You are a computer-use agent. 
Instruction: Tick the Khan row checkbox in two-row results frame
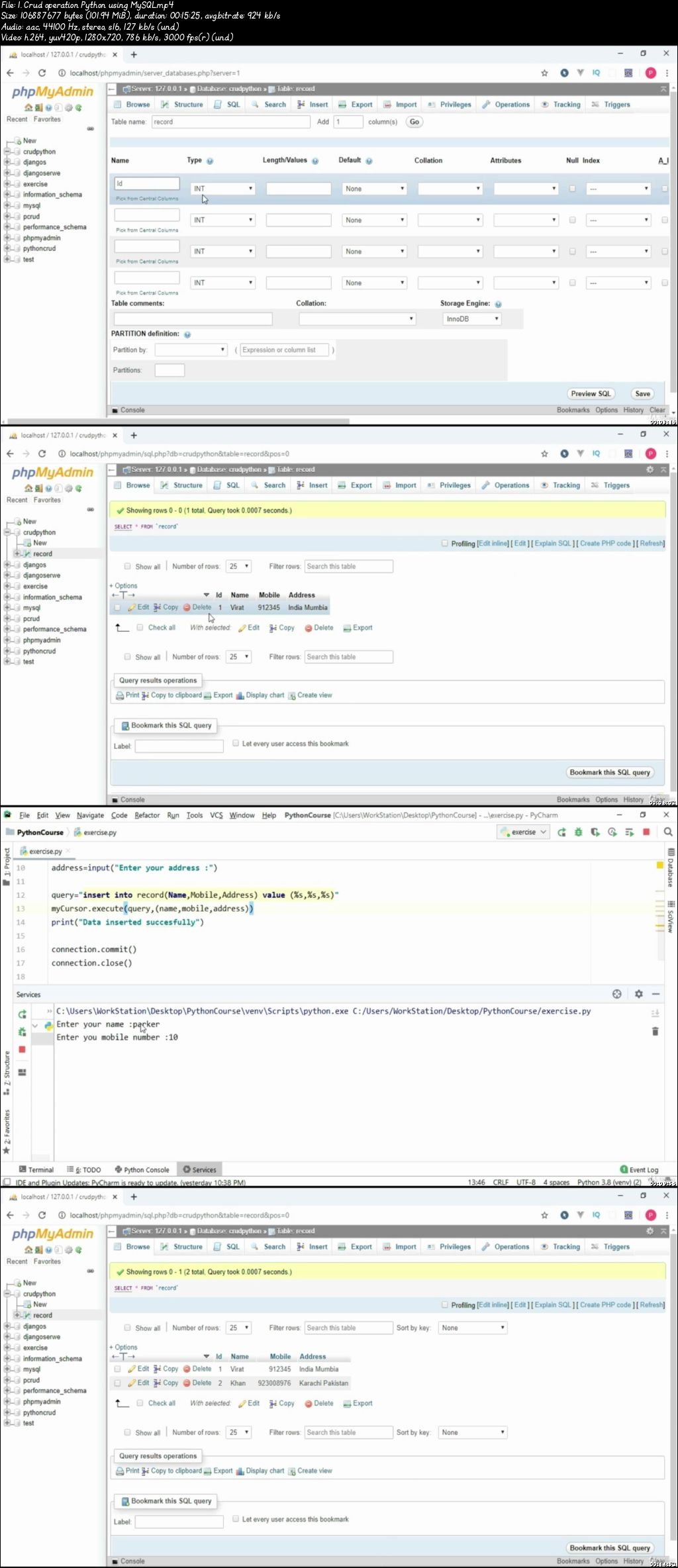[117, 1383]
